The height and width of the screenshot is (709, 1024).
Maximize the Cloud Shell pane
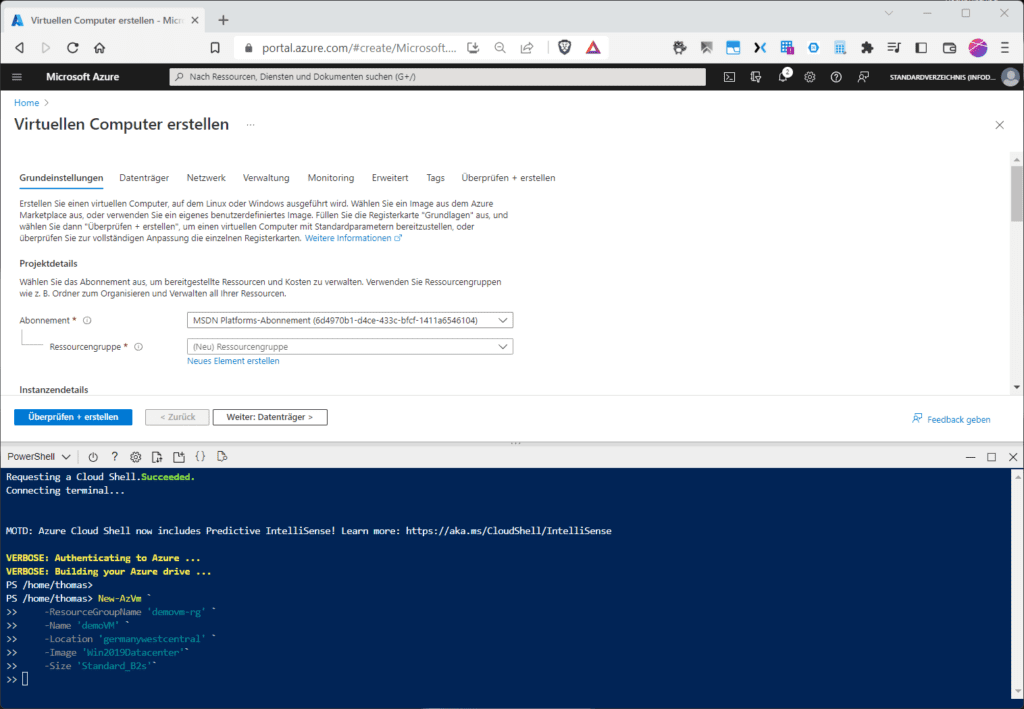pyautogui.click(x=991, y=457)
